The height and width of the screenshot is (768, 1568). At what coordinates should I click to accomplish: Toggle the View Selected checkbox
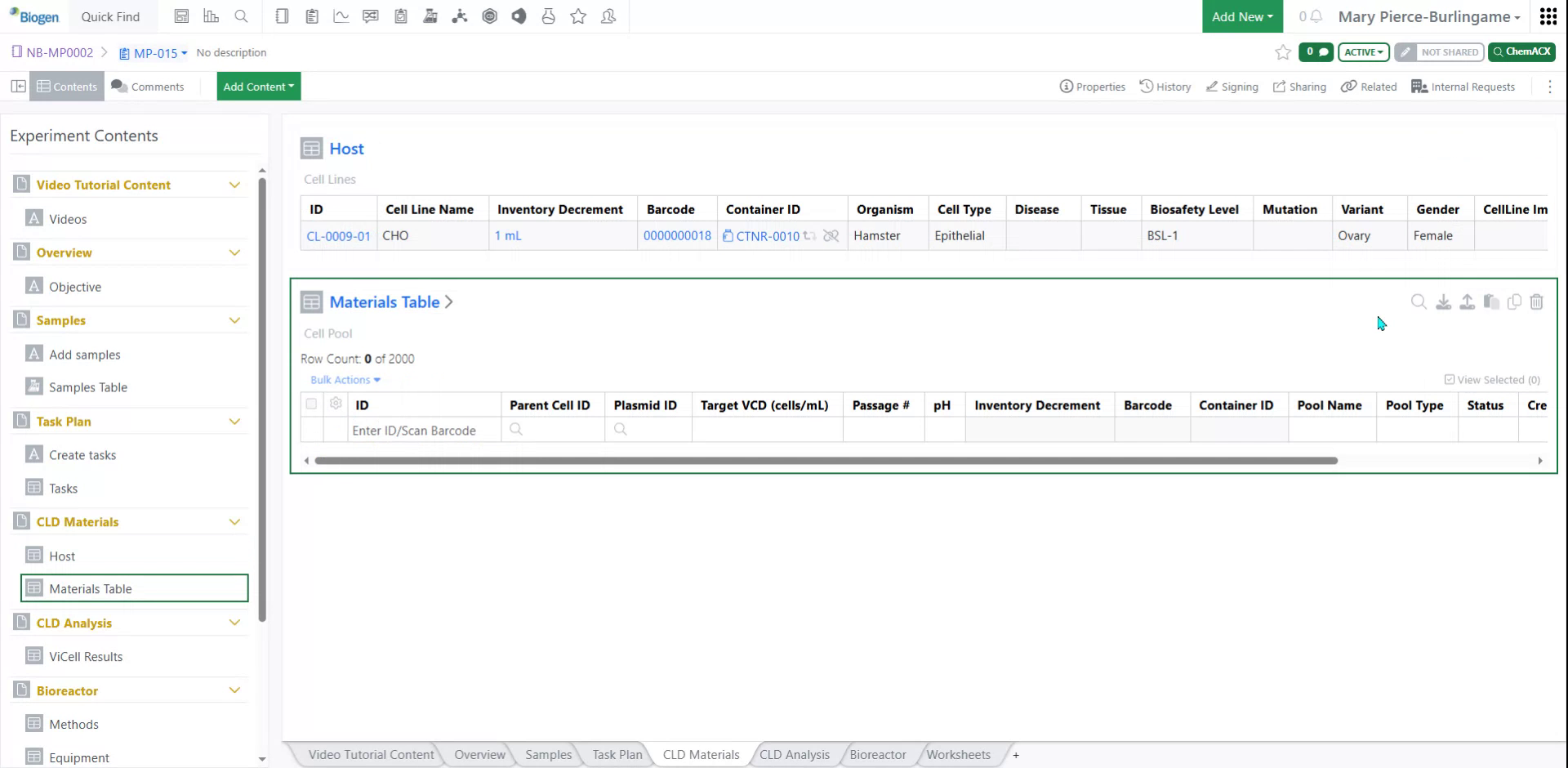click(x=1450, y=379)
